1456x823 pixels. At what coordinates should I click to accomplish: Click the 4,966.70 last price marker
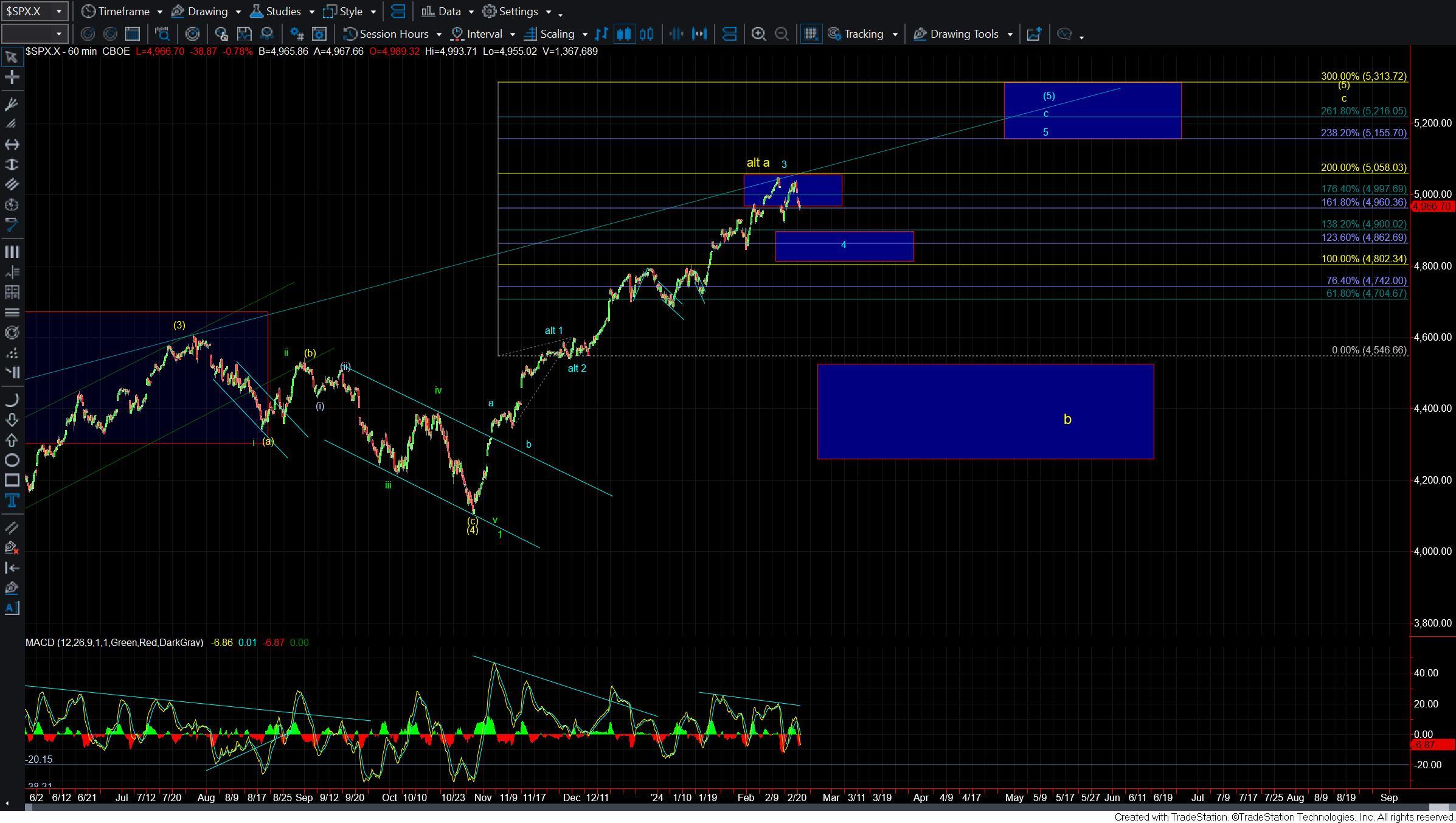1432,207
